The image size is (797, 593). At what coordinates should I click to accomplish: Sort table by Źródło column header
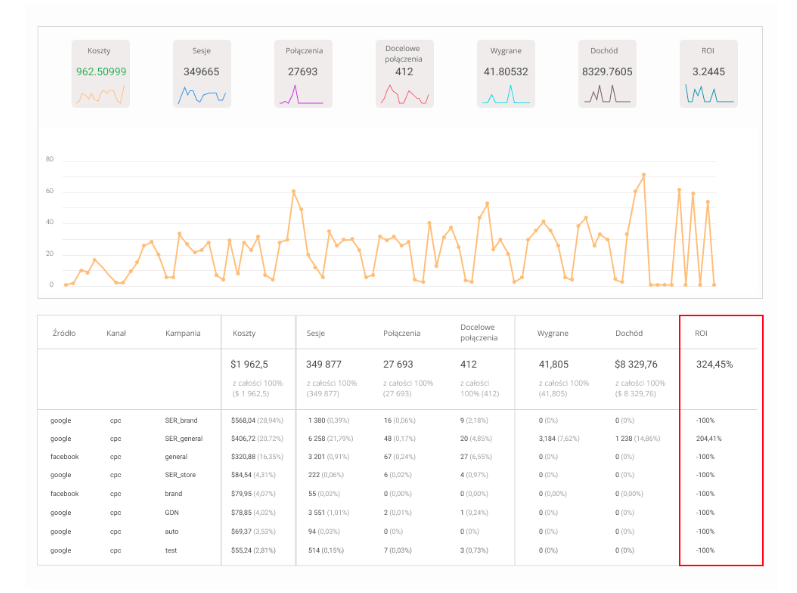(x=64, y=333)
